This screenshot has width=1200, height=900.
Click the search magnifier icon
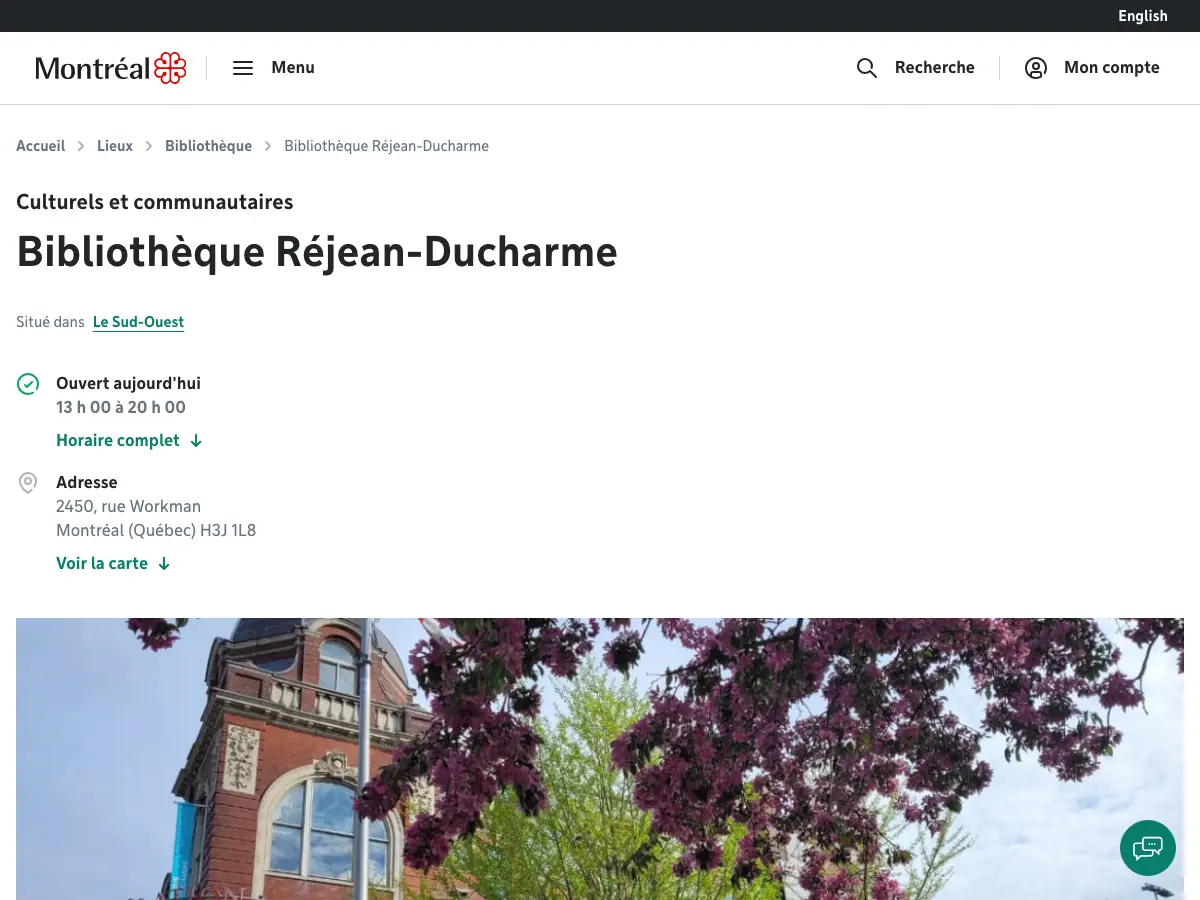click(x=867, y=68)
